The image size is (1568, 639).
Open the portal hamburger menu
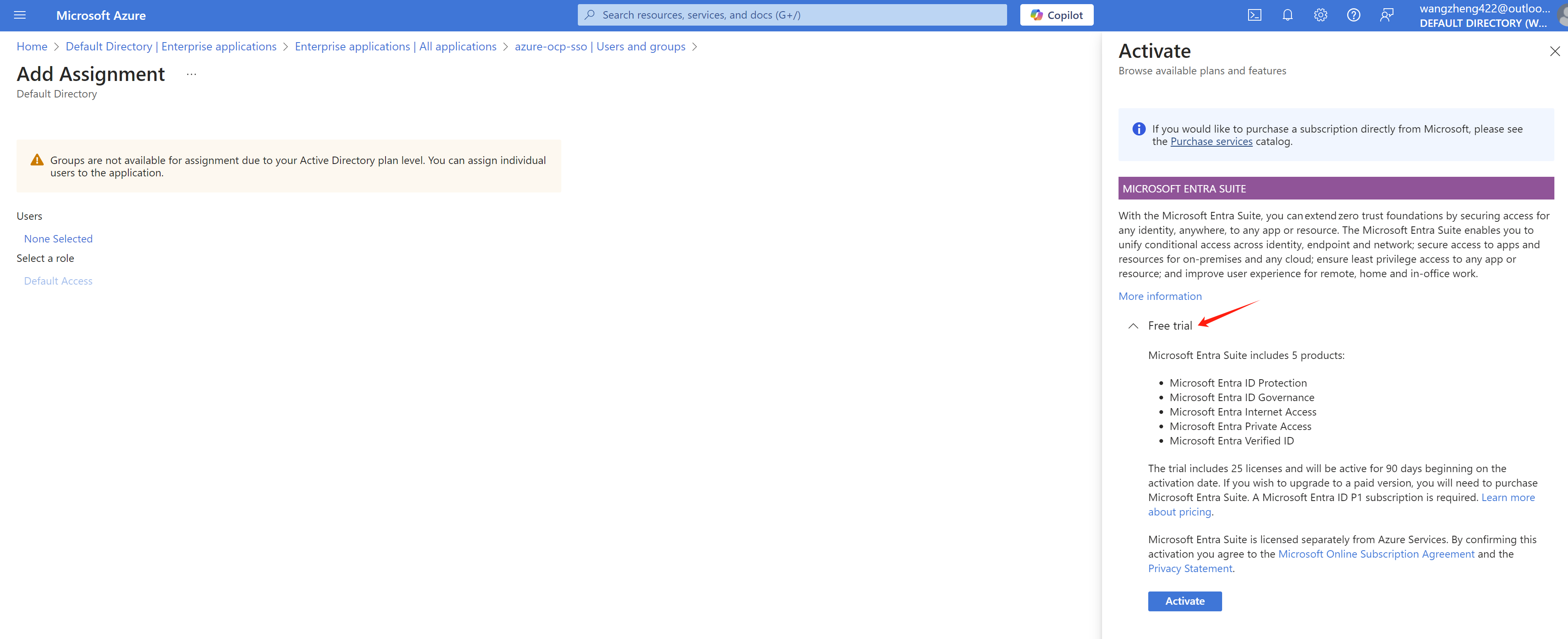tap(19, 15)
